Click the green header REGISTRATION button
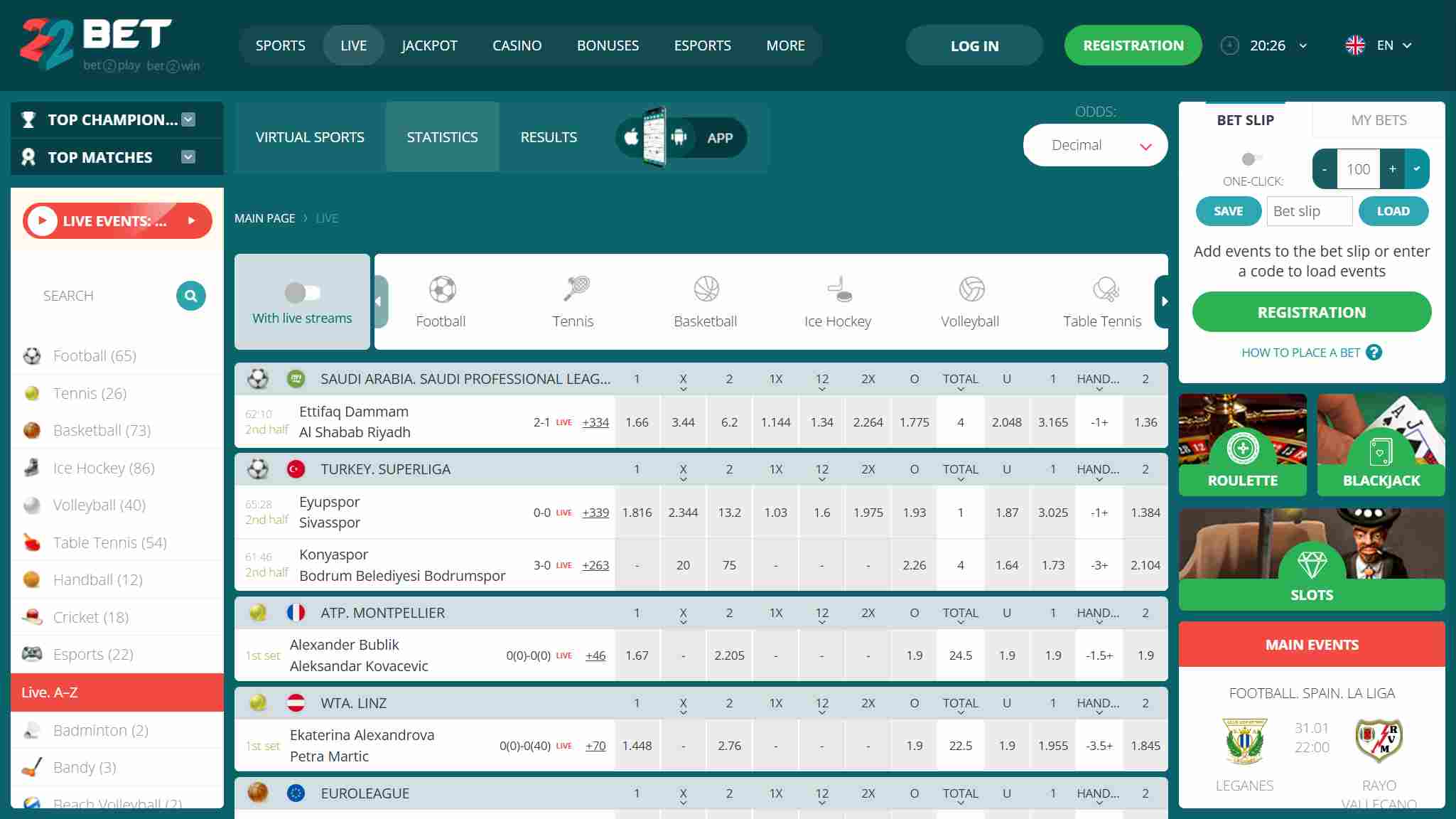This screenshot has width=1456, height=819. (x=1133, y=45)
